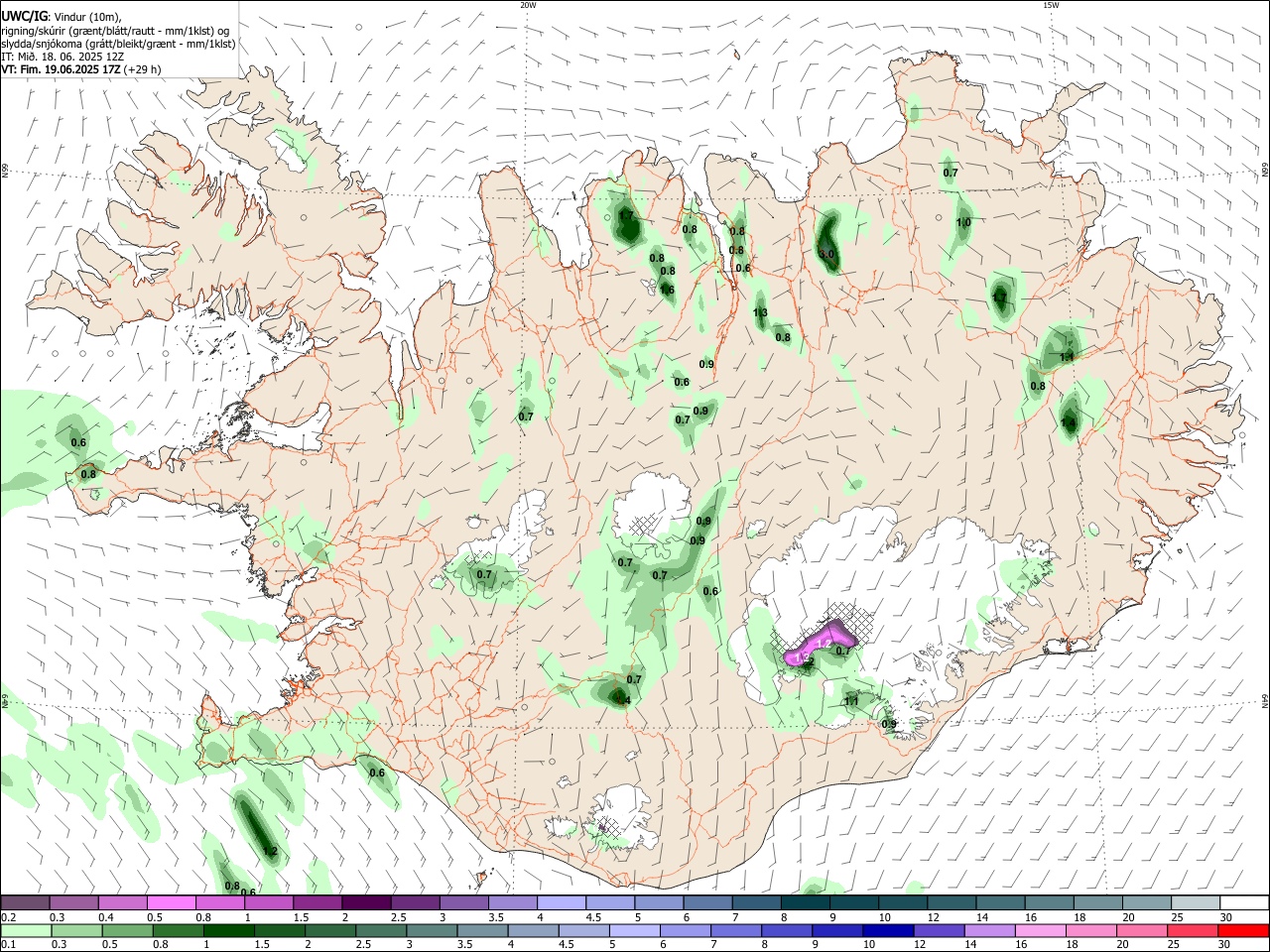Select valid time 'VT: Fim. 19.06.2025 17Z'
The width and height of the screenshot is (1270, 952).
coord(62,69)
